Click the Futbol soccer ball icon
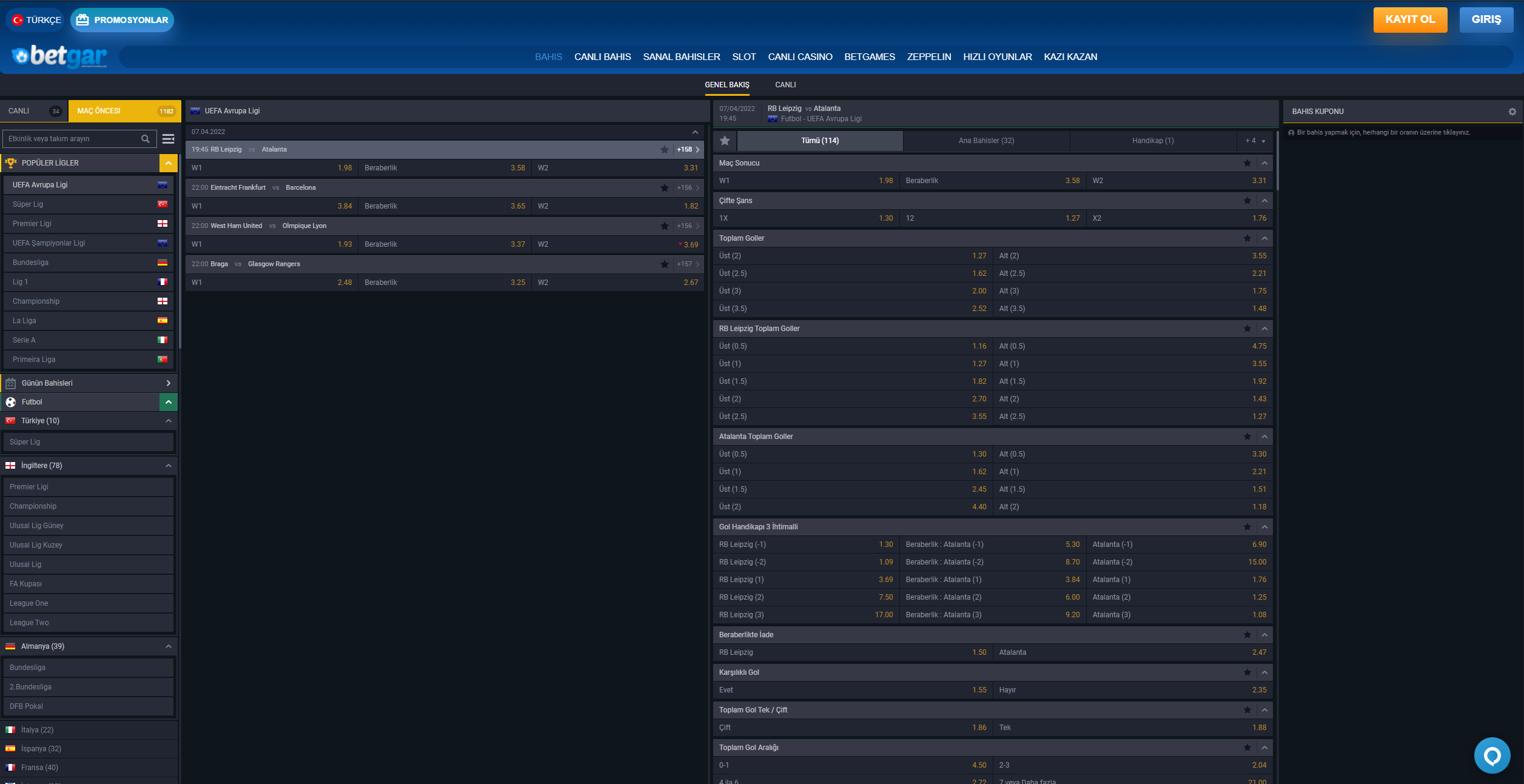The height and width of the screenshot is (784, 1524). click(10, 402)
